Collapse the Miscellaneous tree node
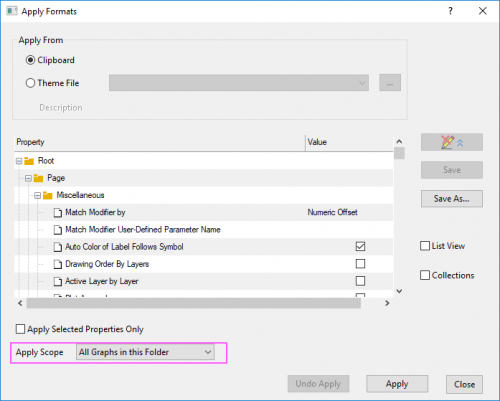Screen dimensions: 500x401 pos(38,195)
